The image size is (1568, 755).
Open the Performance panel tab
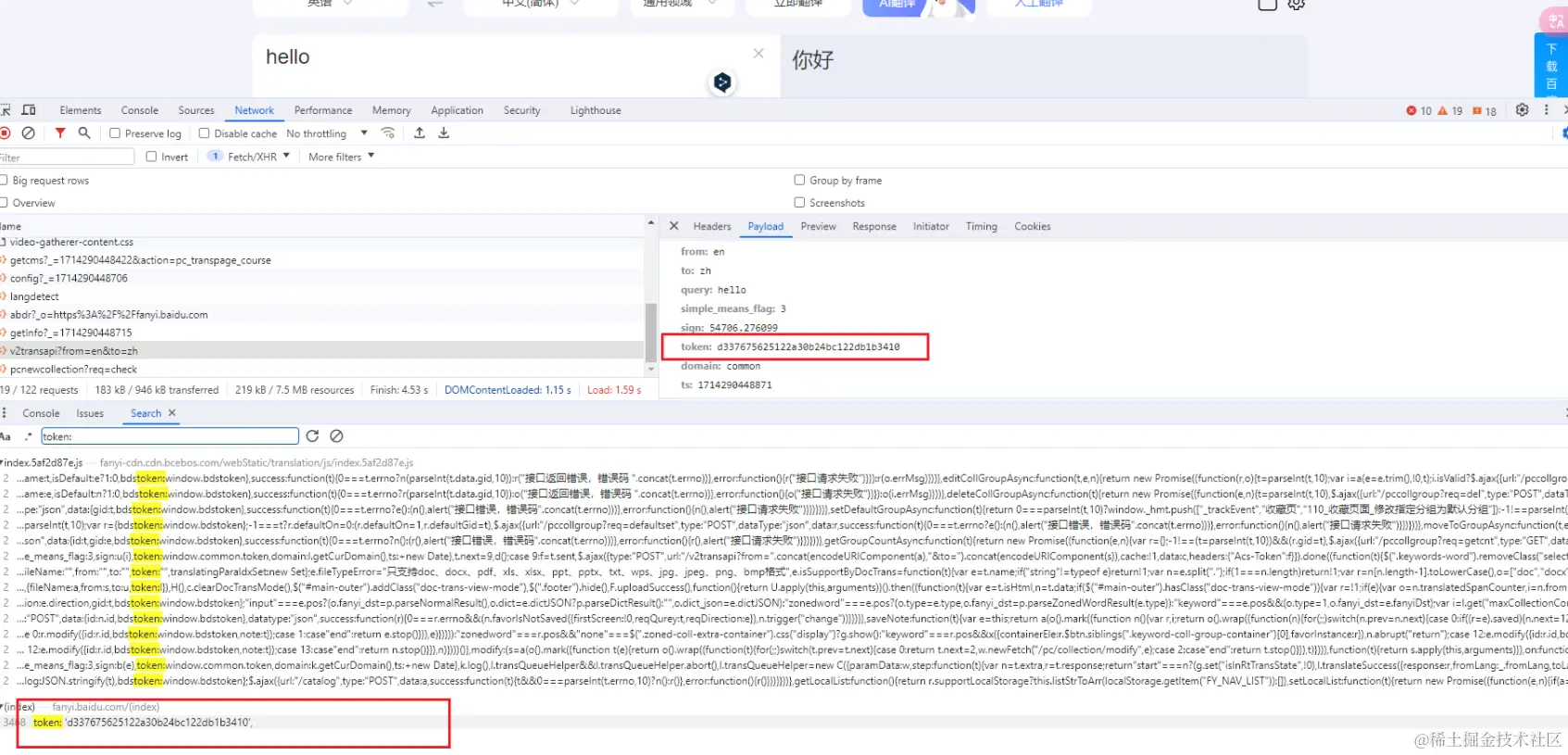click(x=323, y=110)
